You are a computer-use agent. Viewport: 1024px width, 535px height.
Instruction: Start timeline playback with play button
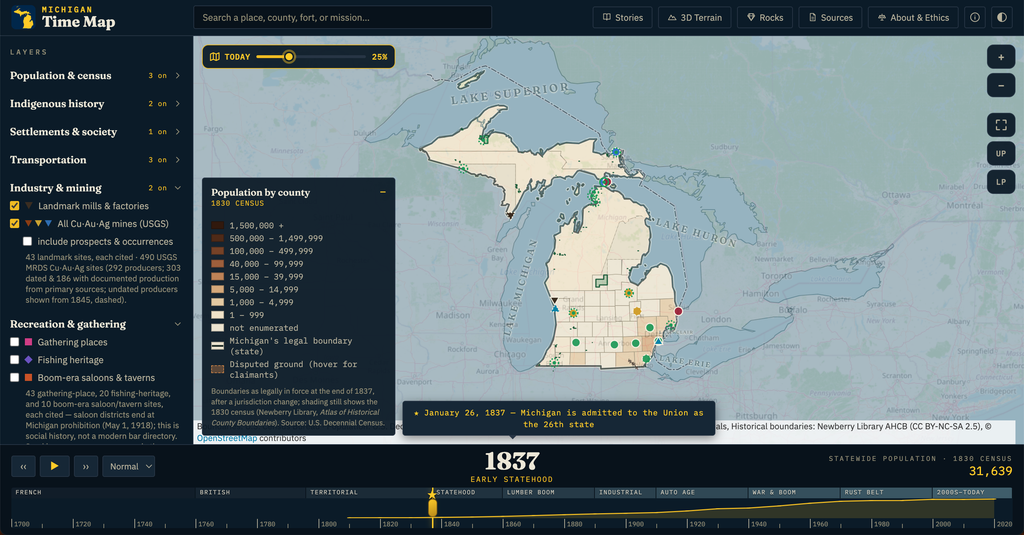pyautogui.click(x=54, y=466)
